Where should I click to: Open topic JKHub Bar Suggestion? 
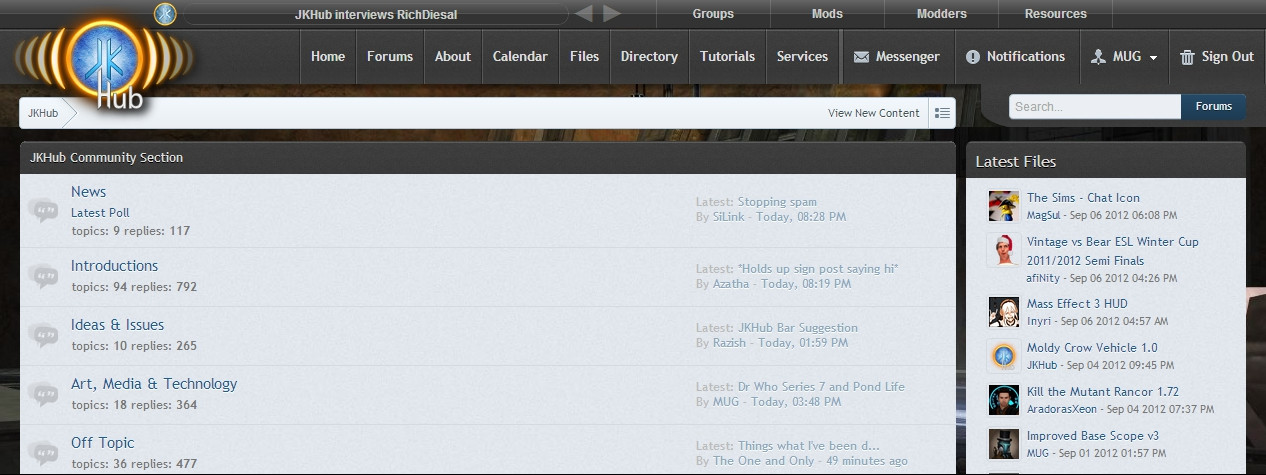(x=798, y=328)
